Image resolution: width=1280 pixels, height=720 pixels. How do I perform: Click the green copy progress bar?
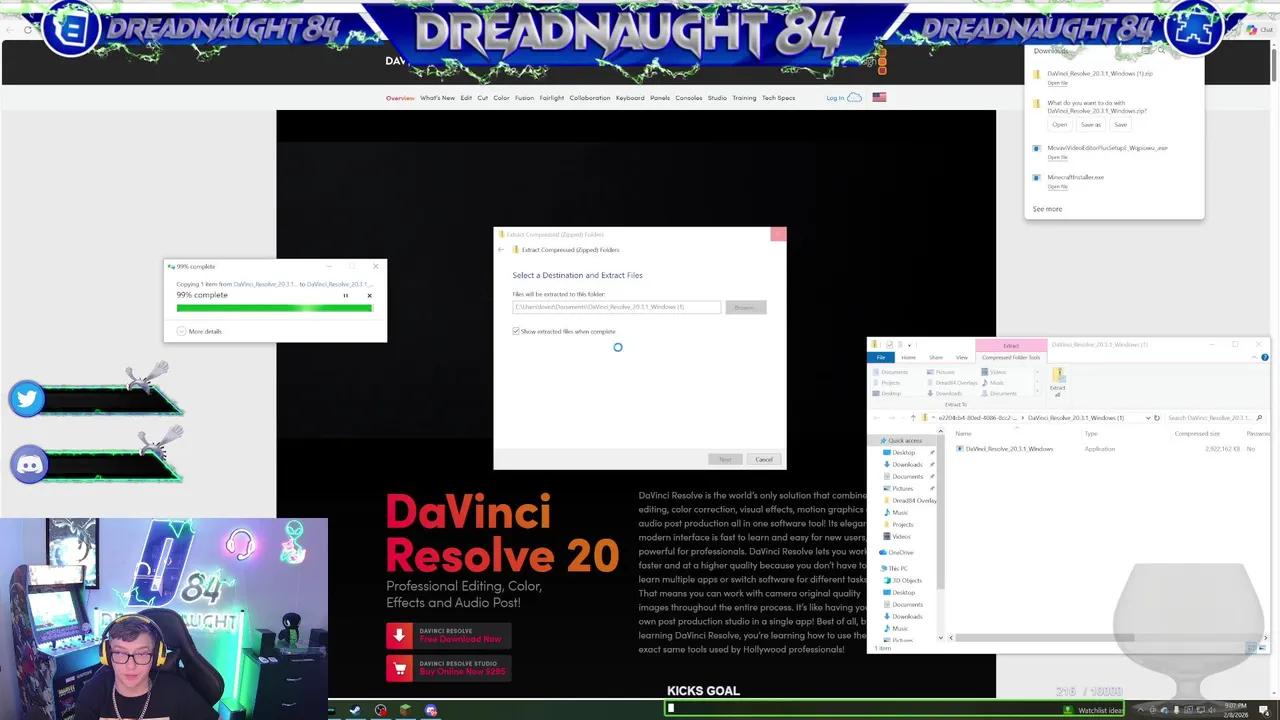274,308
